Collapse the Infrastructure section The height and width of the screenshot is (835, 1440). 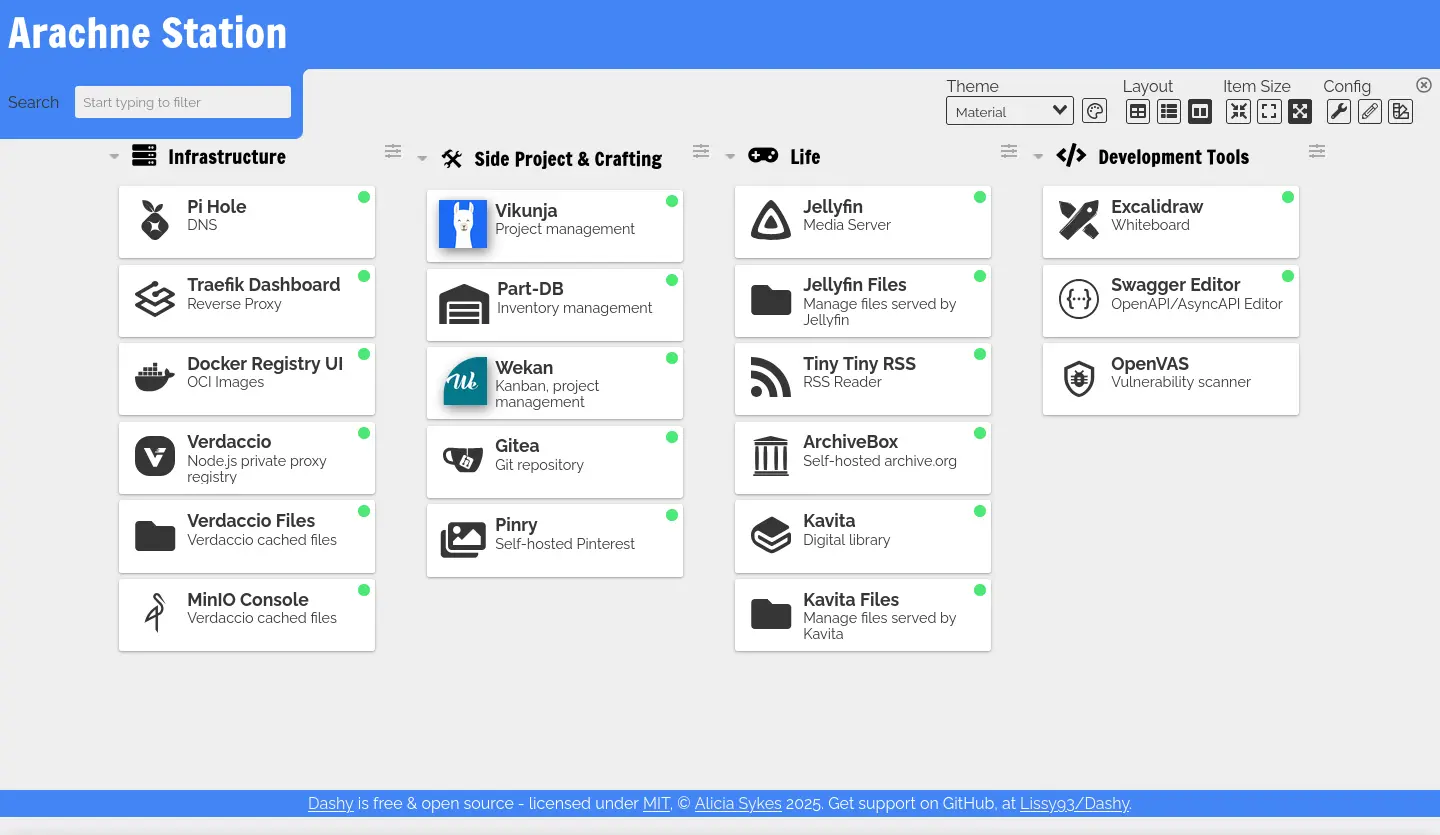pos(114,157)
